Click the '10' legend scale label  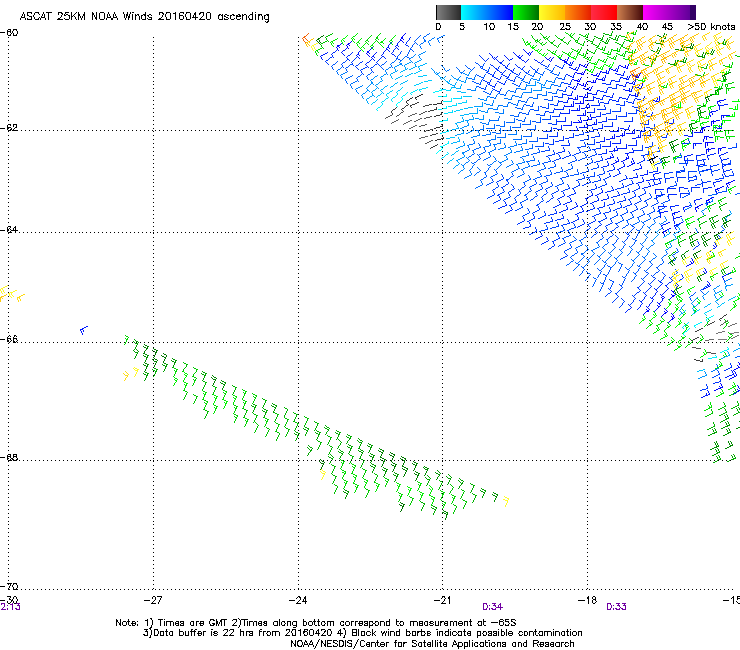(x=489, y=27)
